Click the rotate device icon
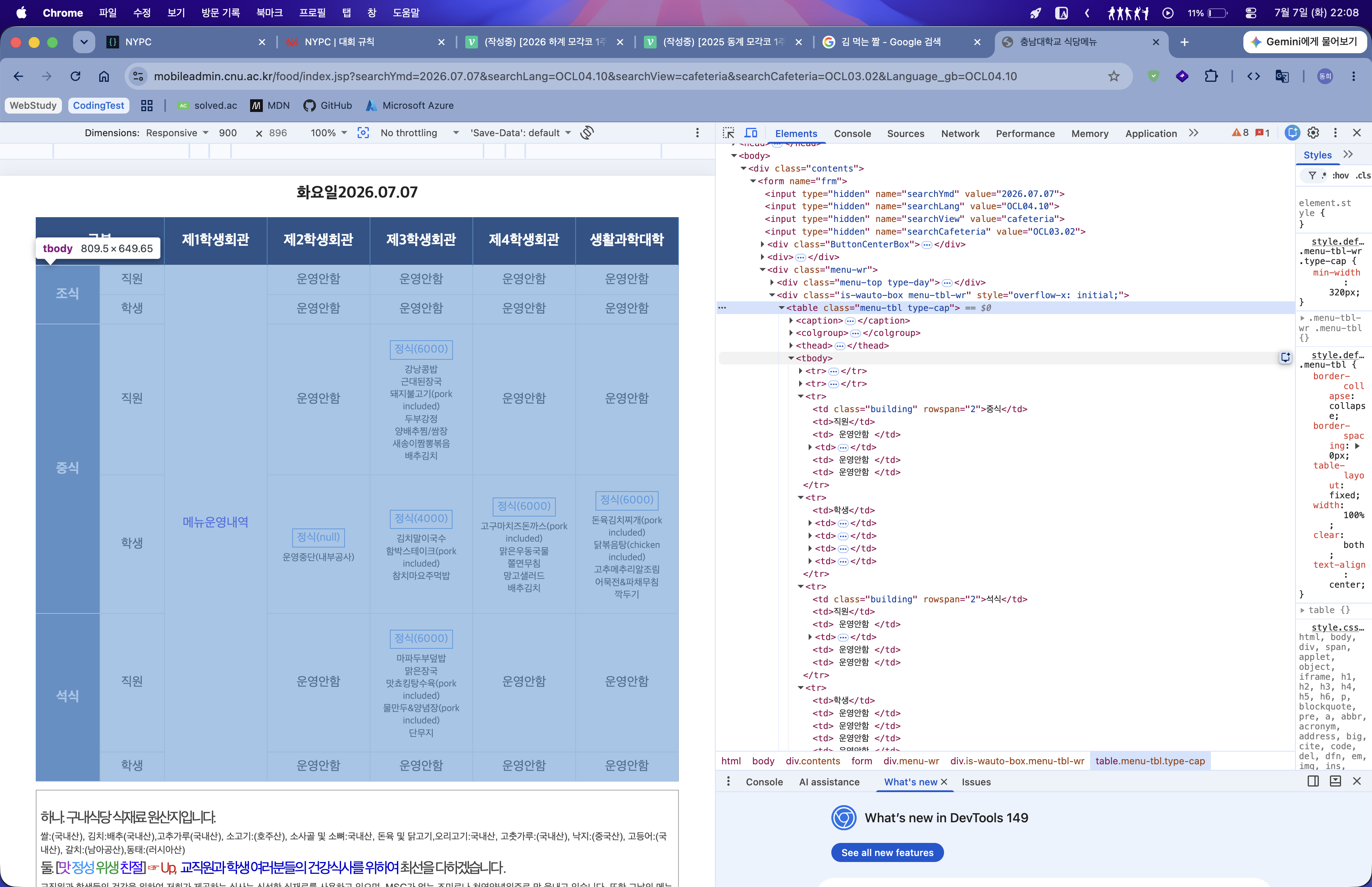 point(587,133)
